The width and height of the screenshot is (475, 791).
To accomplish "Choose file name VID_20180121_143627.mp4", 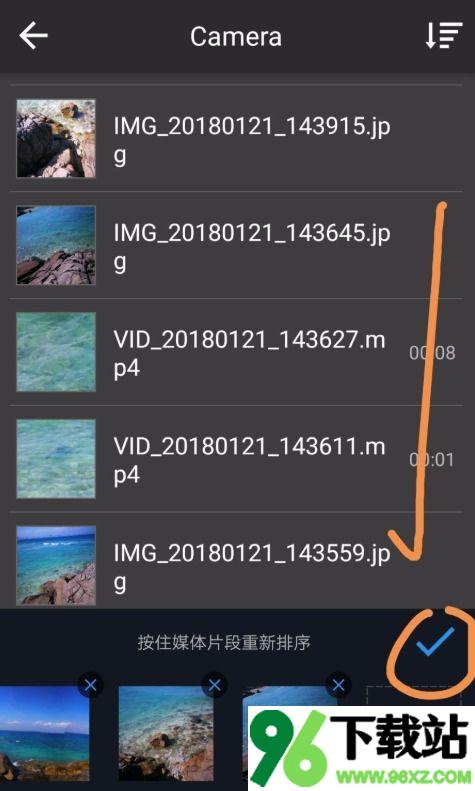I will click(x=250, y=353).
